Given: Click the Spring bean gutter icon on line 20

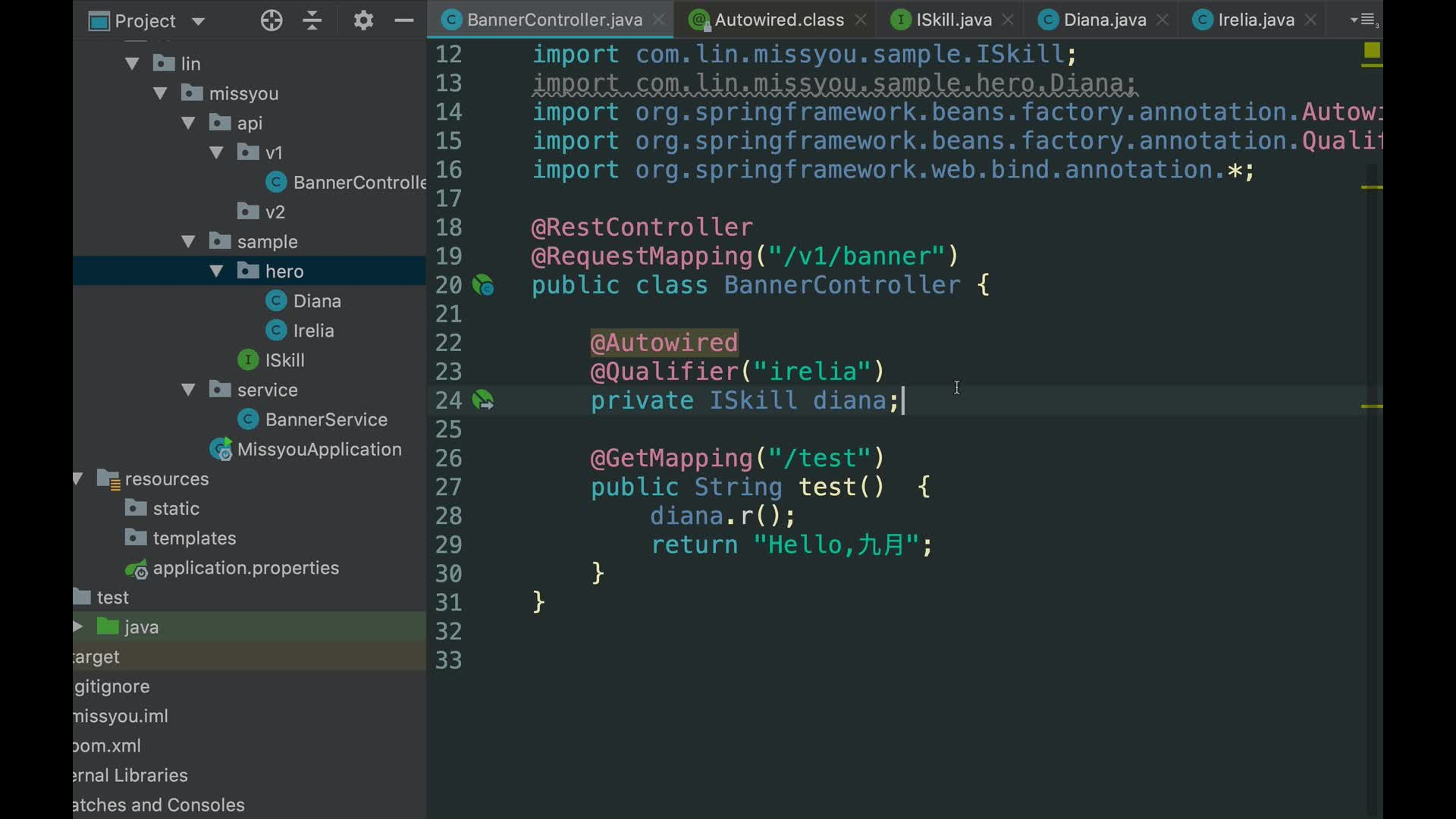Looking at the screenshot, I should point(483,285).
